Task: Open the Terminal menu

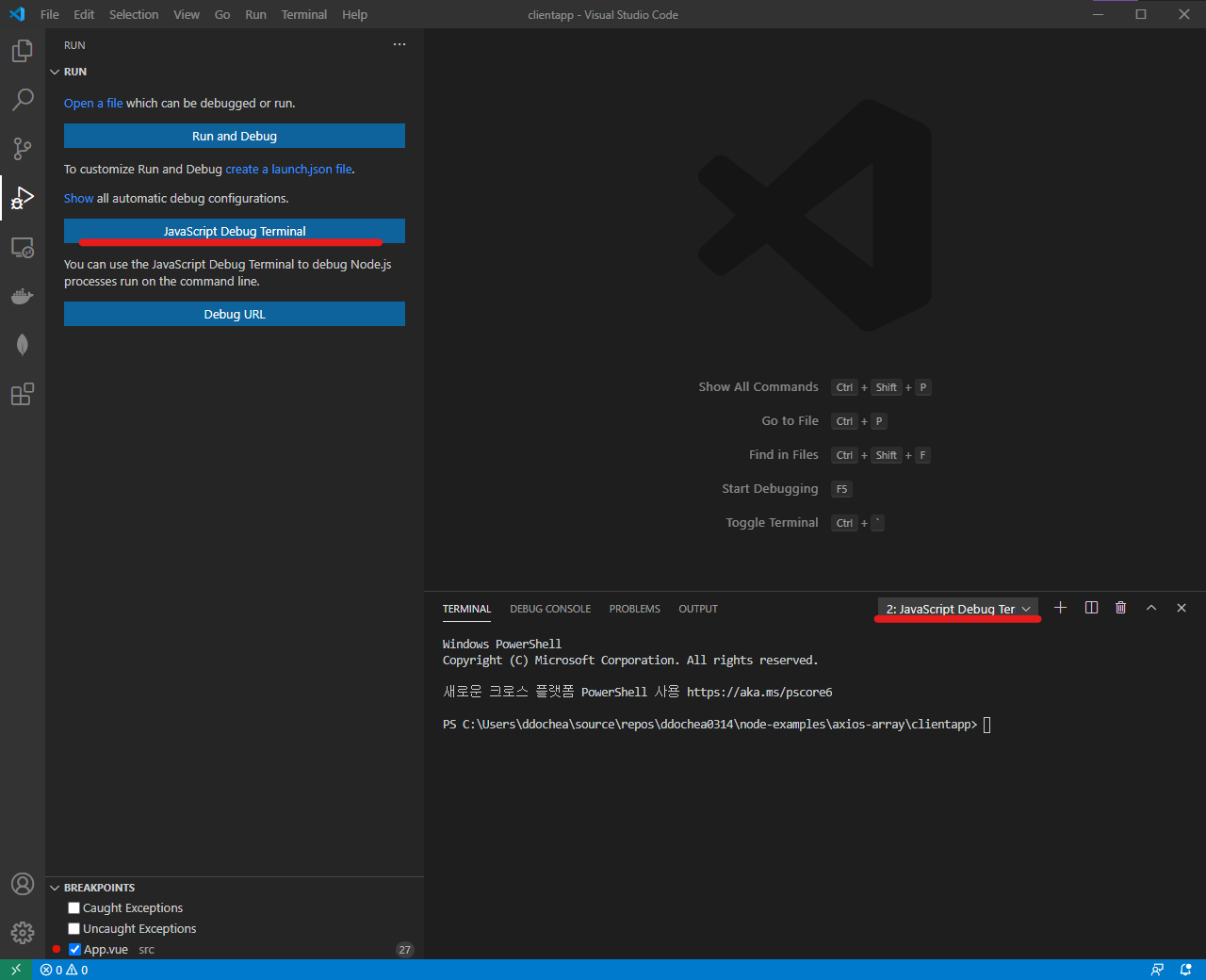Action: coord(304,14)
